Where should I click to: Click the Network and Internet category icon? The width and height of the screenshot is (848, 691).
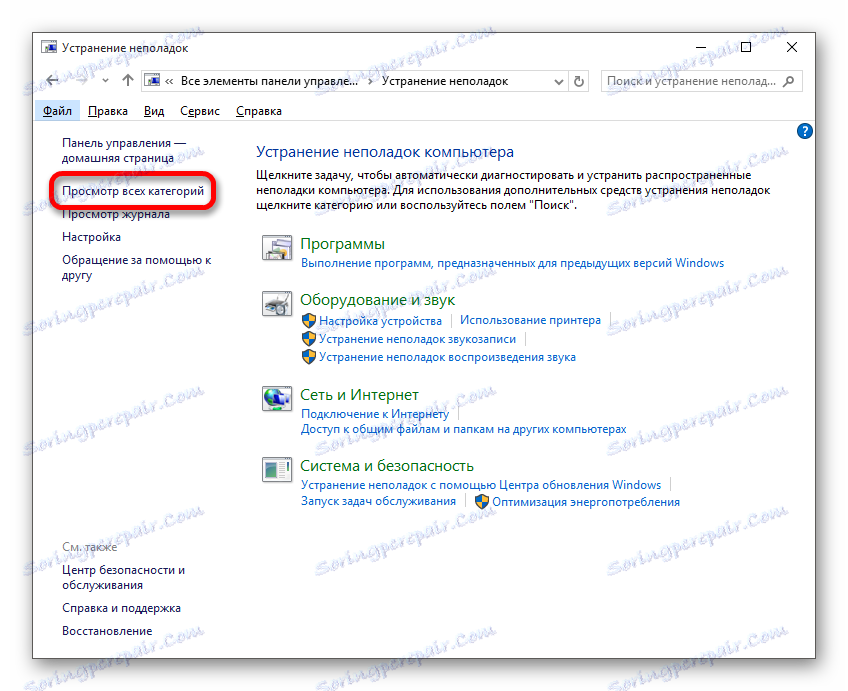point(277,399)
